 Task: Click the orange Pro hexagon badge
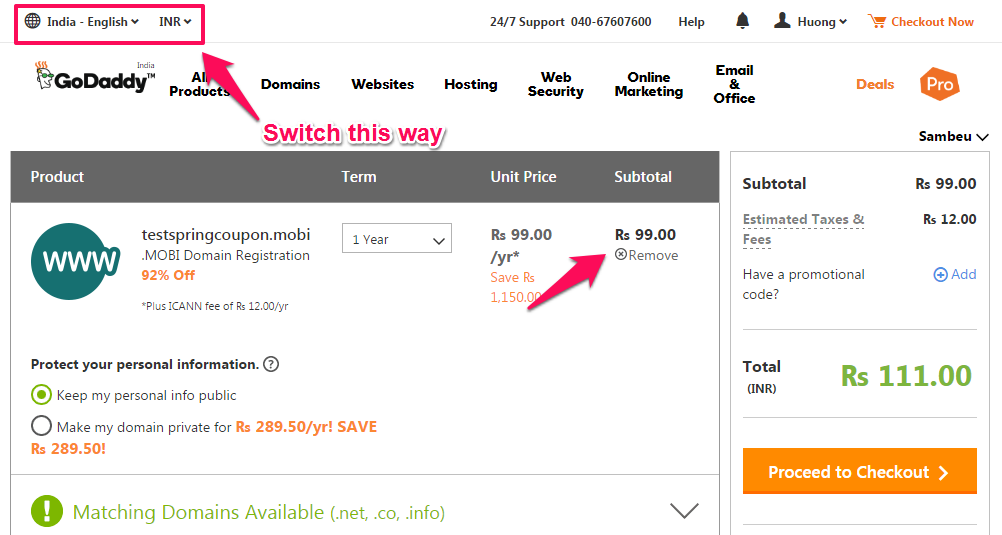pos(939,84)
